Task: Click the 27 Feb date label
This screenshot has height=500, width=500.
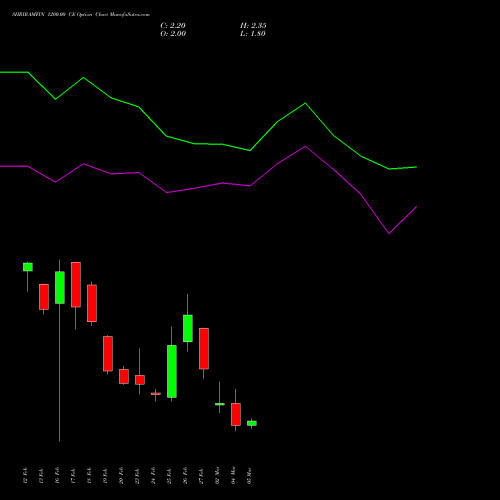Action: (201, 476)
